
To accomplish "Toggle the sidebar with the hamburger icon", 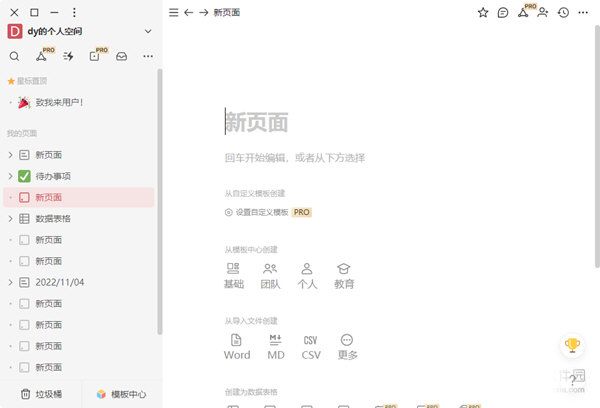I will coord(173,13).
